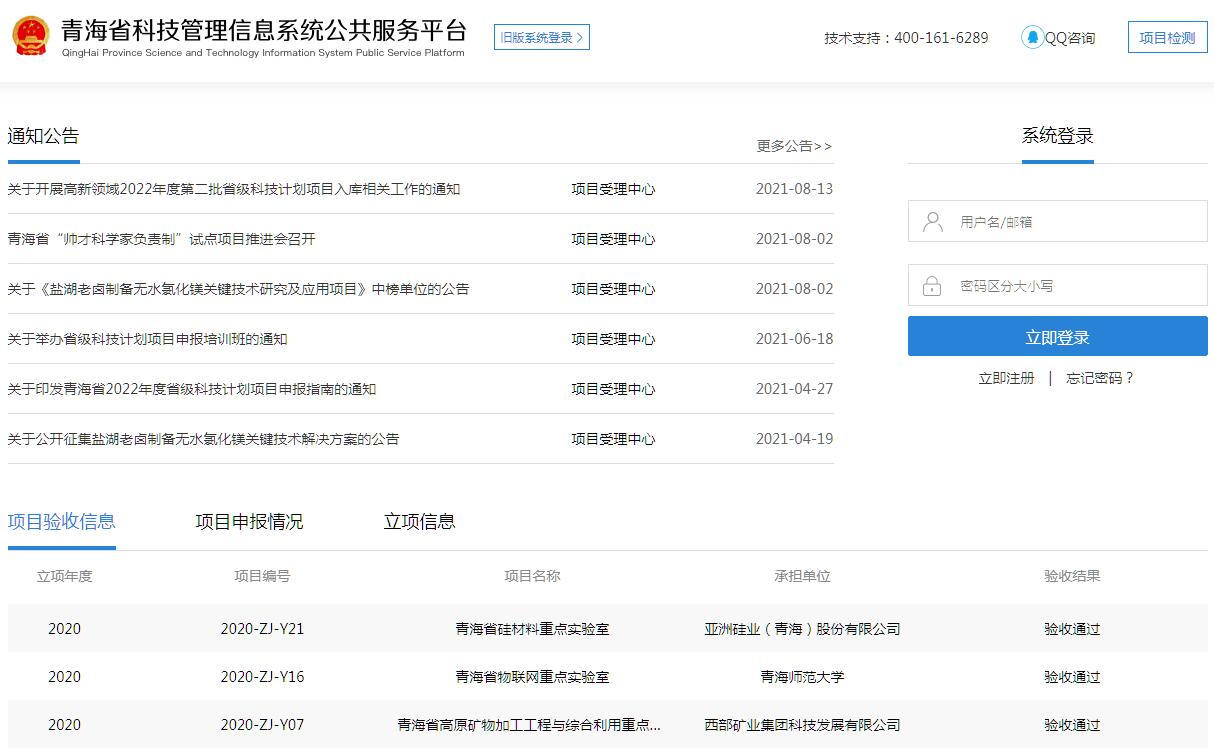
Task: Open notice about 省级科技计划项目申报培训班
Action: click(147, 339)
